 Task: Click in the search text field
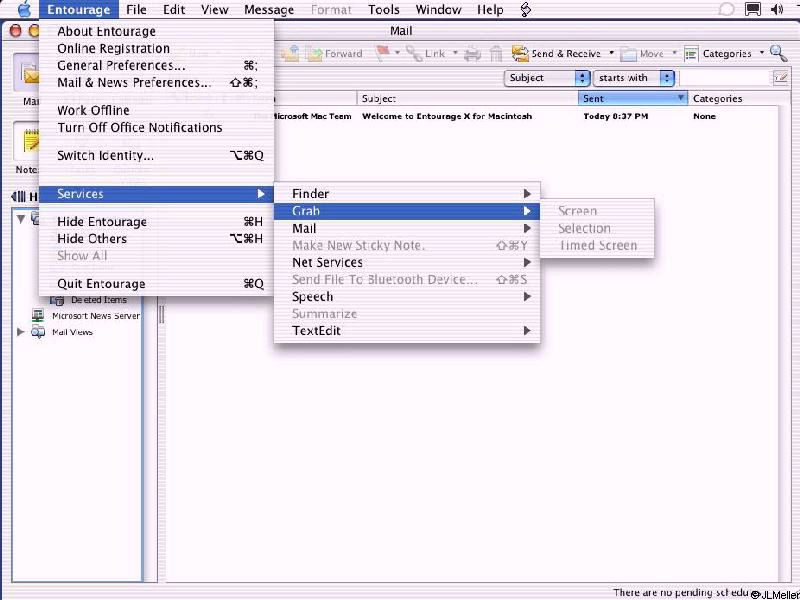[x=726, y=78]
